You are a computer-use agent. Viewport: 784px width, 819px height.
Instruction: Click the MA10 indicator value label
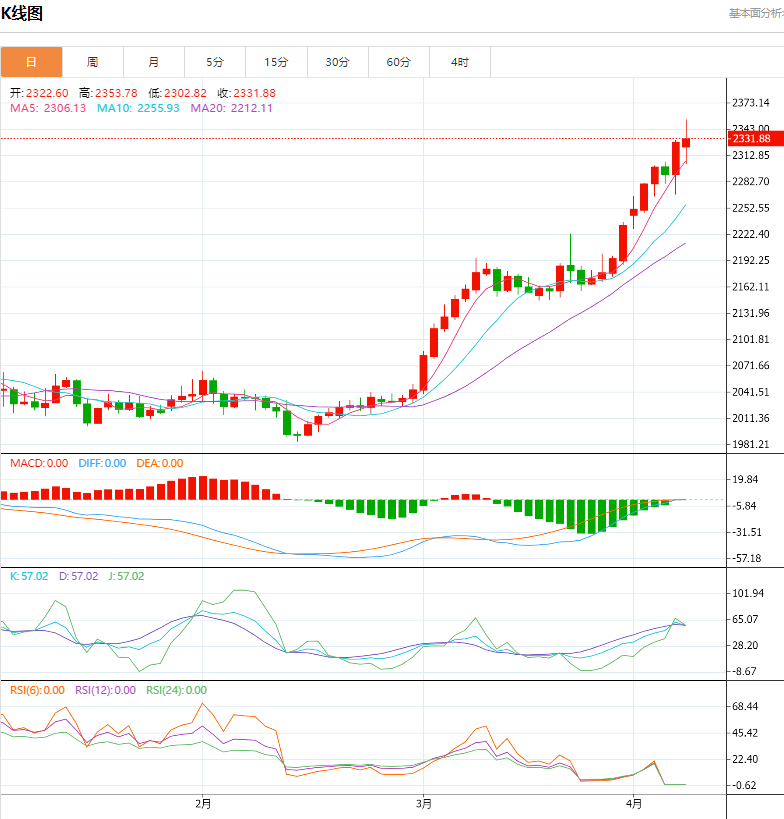138,108
